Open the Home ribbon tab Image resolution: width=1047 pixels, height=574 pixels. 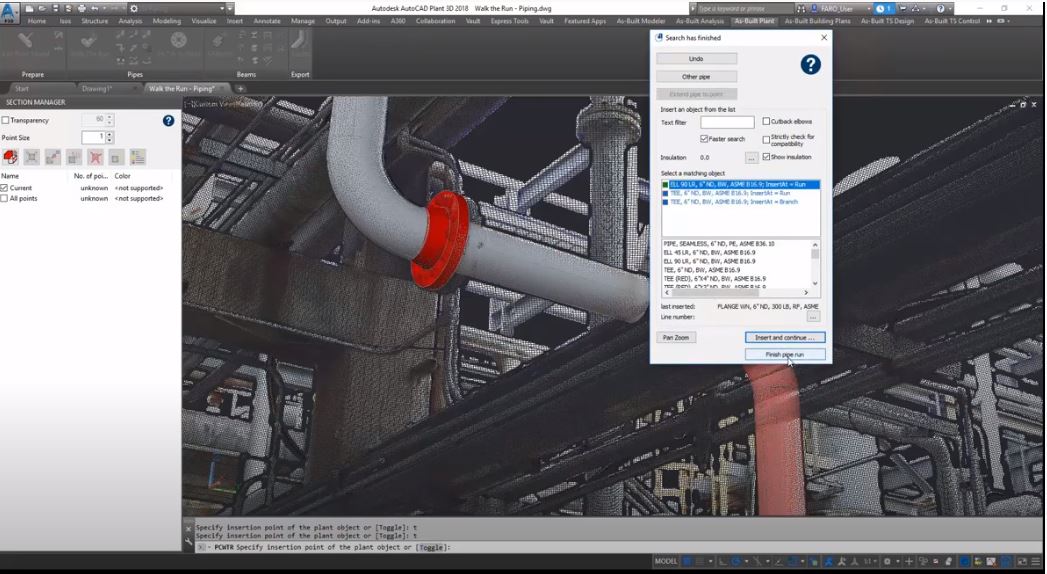(37, 21)
